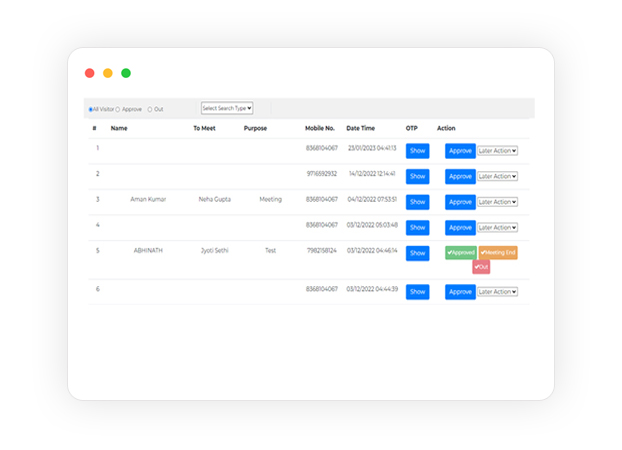
Task: Click the orange Meeting End badge
Action: pyautogui.click(x=498, y=252)
